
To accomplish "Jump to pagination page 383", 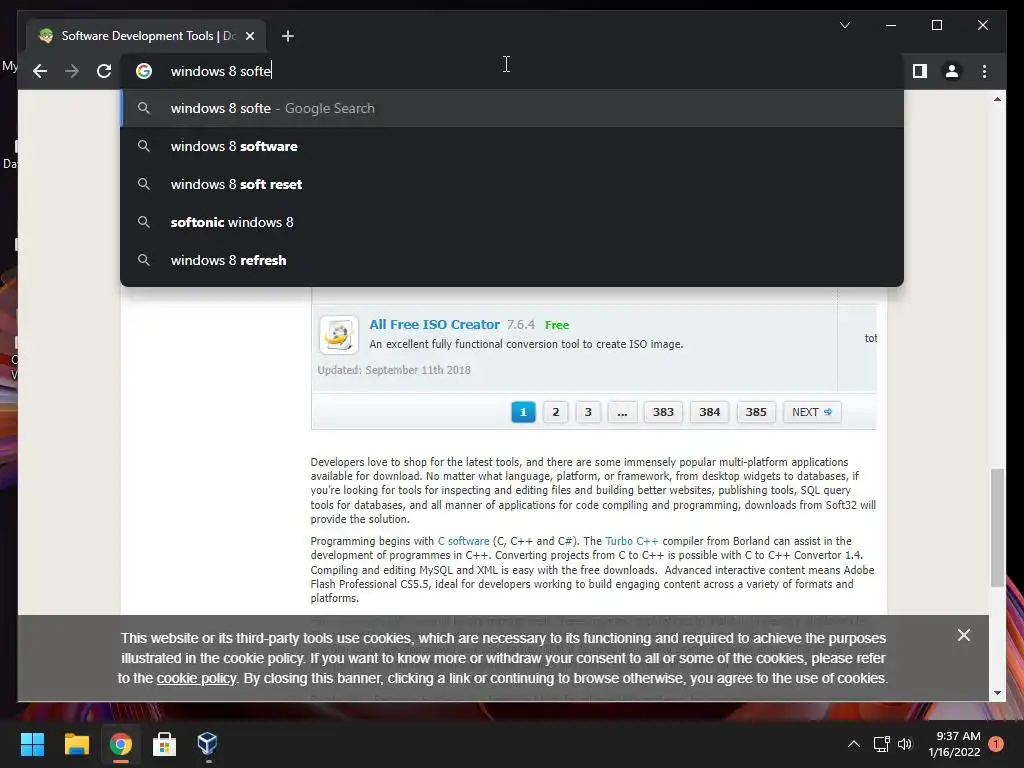I will [663, 412].
